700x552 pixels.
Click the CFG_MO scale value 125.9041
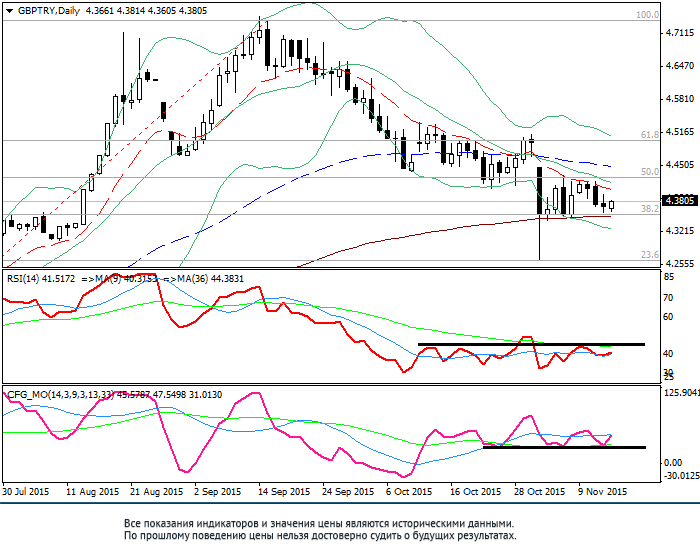(682, 392)
